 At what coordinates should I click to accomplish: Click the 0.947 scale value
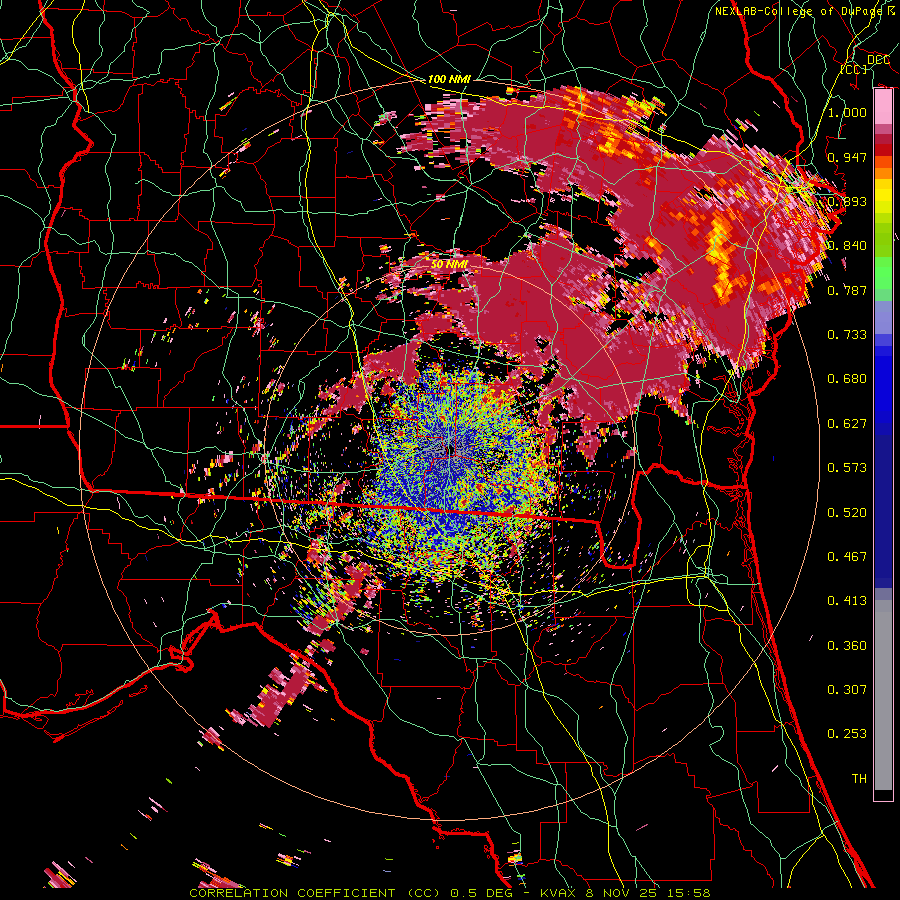[x=847, y=157]
